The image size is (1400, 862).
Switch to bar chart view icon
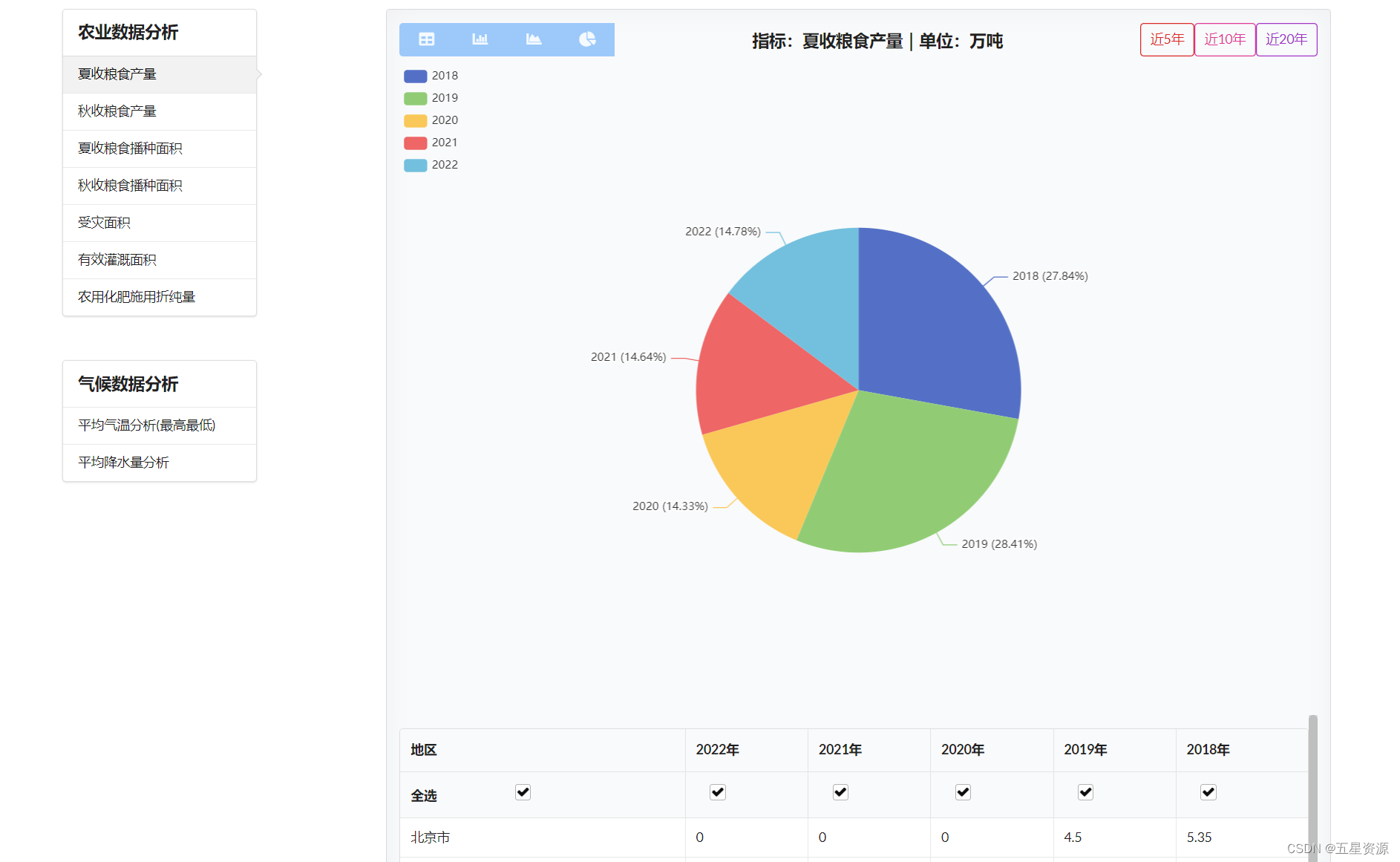coord(480,39)
